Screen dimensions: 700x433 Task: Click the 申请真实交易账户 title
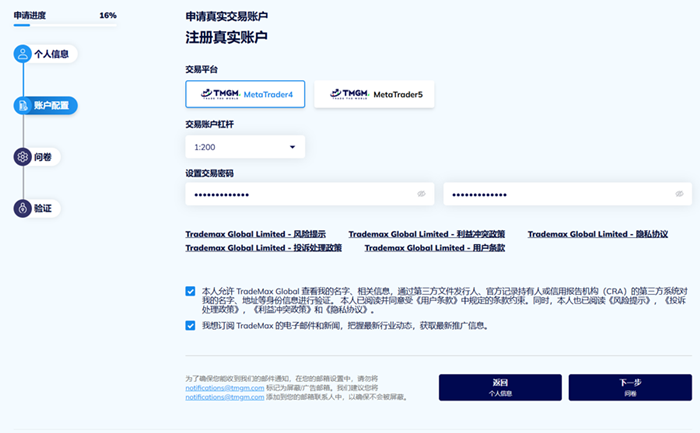[226, 16]
